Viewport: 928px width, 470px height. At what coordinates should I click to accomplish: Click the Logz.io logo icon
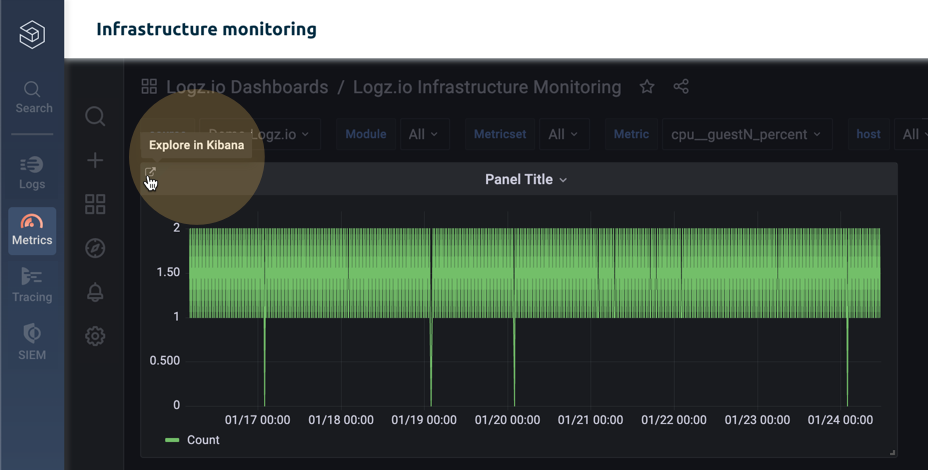pos(32,36)
